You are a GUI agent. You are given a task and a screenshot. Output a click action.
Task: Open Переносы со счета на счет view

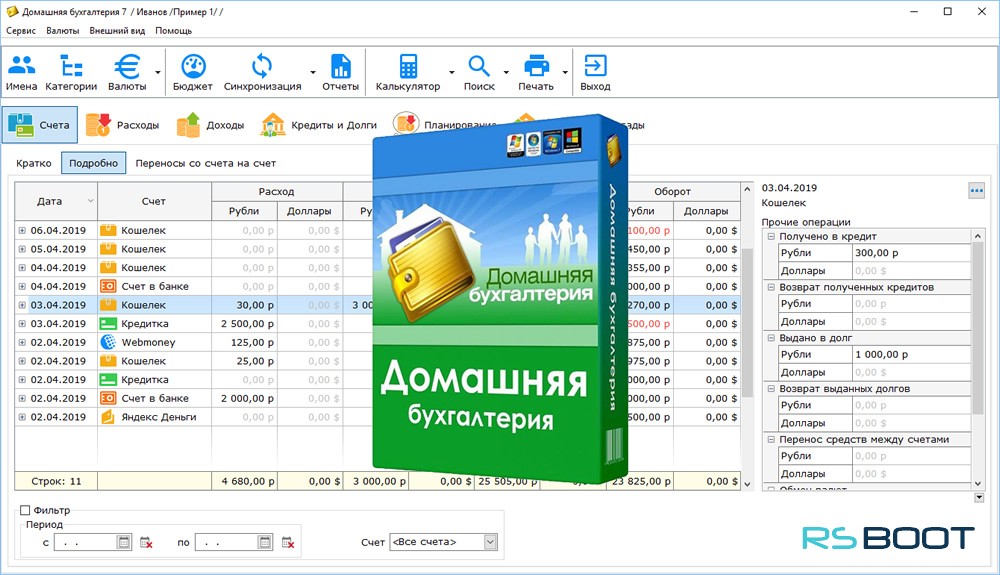coord(205,163)
